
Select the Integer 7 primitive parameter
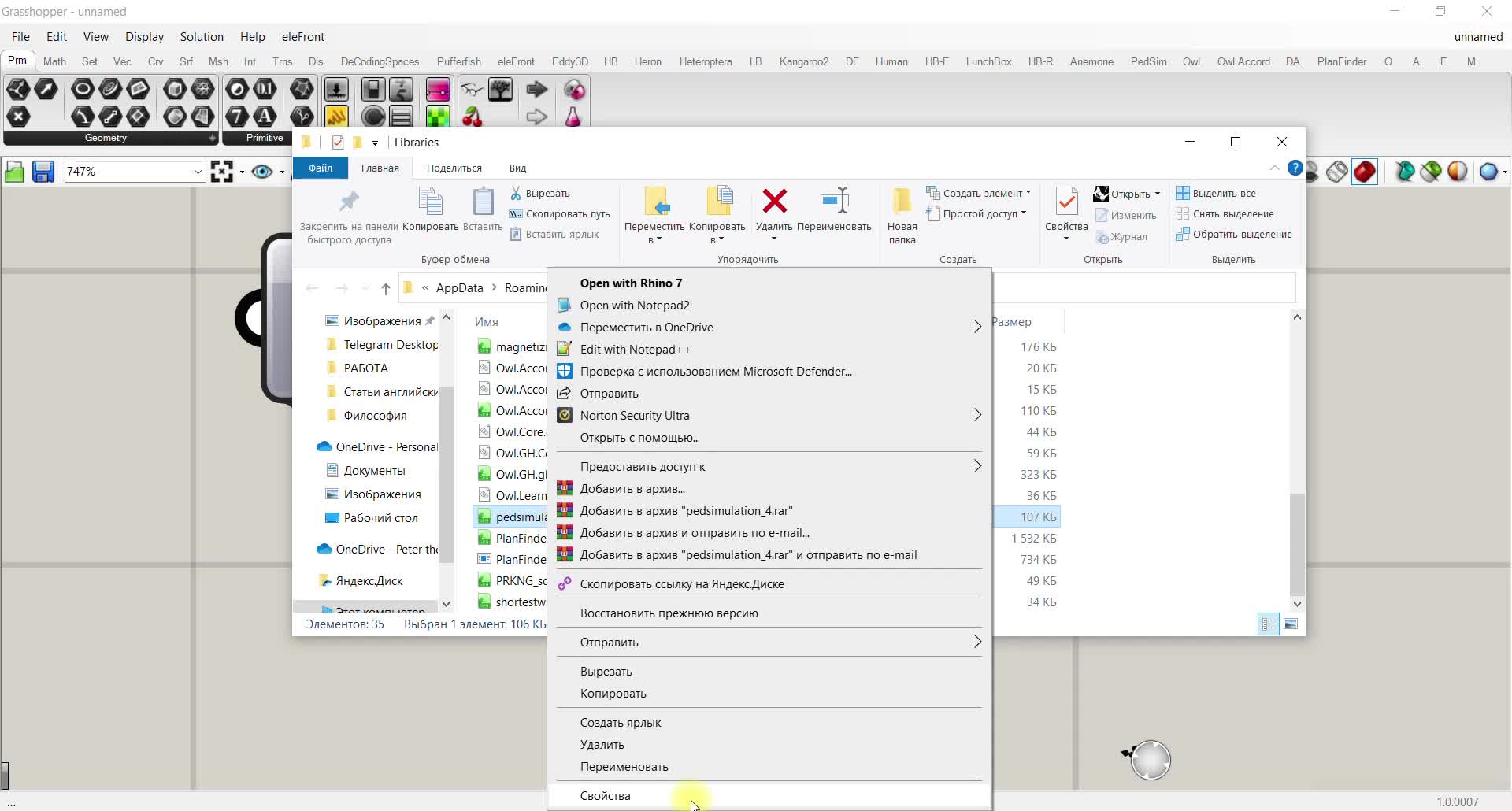click(237, 117)
